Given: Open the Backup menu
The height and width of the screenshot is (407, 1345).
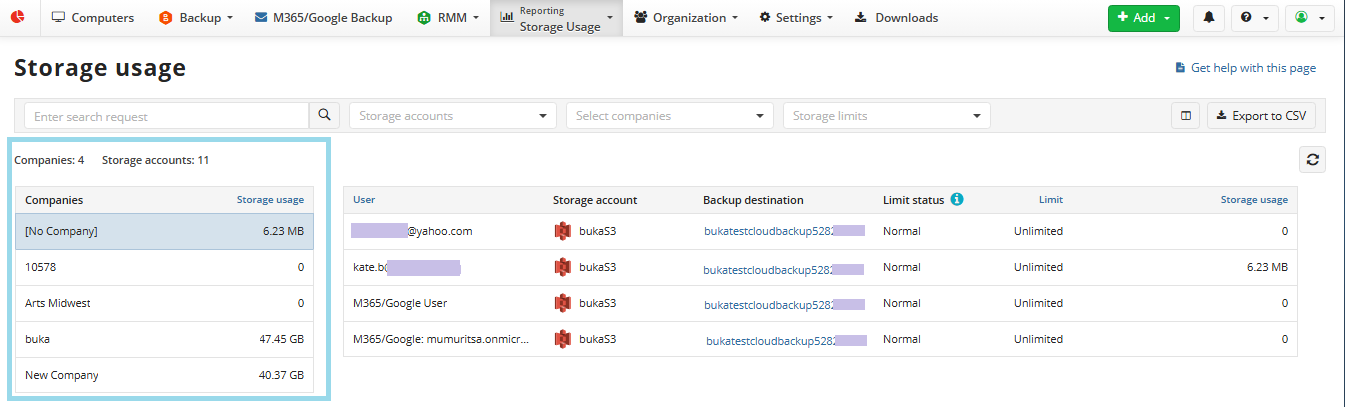Looking at the screenshot, I should click(x=196, y=18).
